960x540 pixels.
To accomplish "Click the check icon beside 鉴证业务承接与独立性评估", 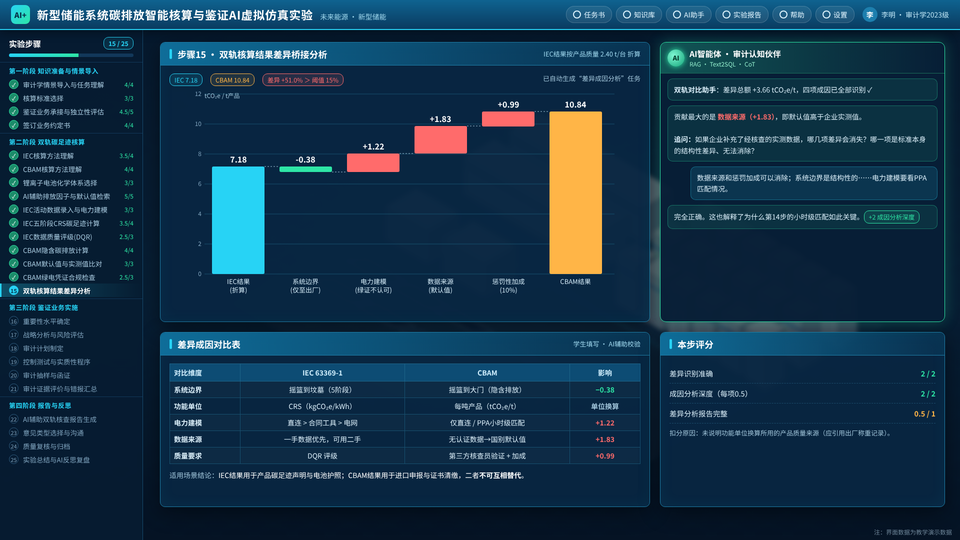I will [x=13, y=111].
